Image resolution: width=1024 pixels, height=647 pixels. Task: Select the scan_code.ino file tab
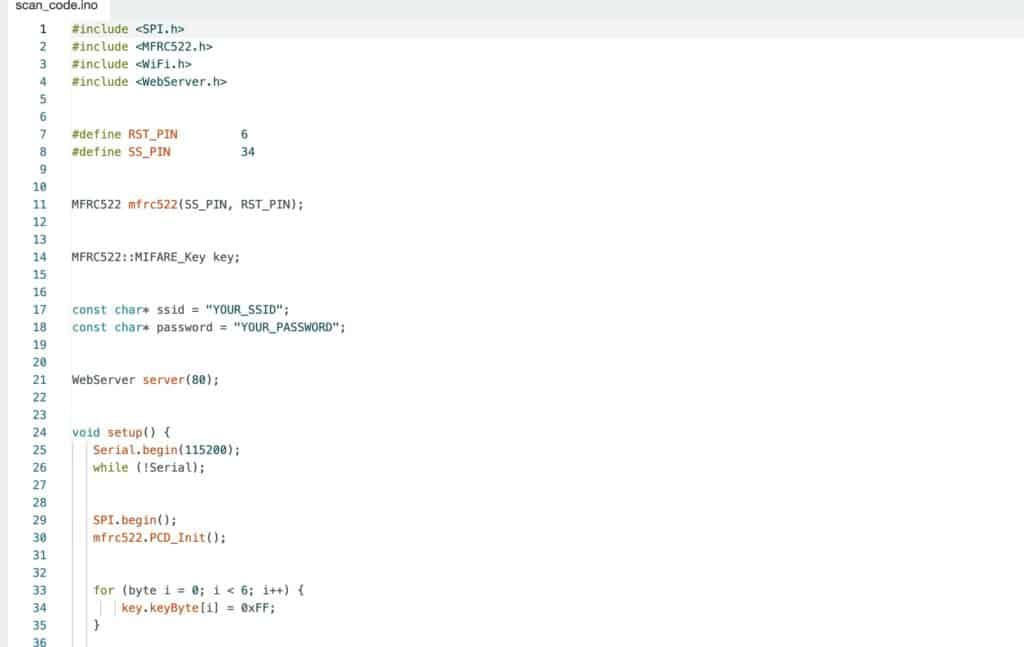[56, 7]
